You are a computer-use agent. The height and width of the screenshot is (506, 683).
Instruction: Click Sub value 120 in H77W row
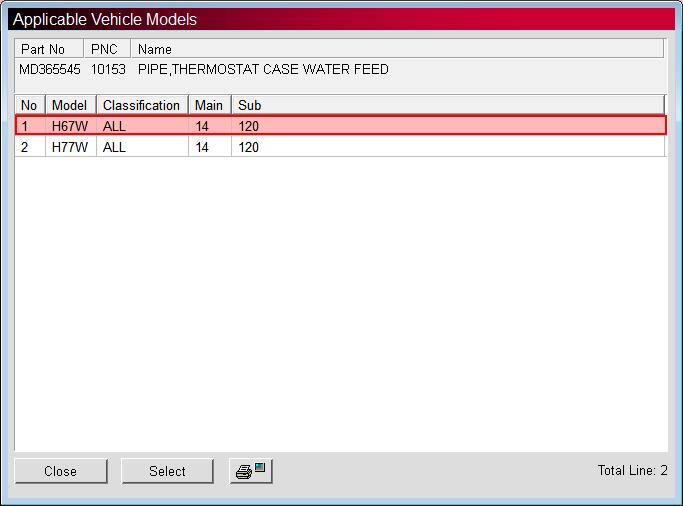click(x=249, y=147)
